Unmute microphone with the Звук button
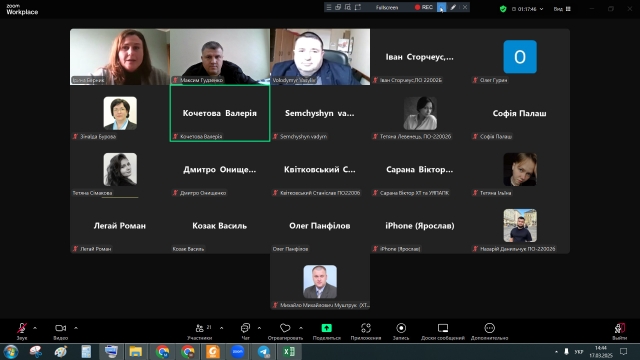Image resolution: width=640 pixels, height=360 pixels. [x=22, y=331]
